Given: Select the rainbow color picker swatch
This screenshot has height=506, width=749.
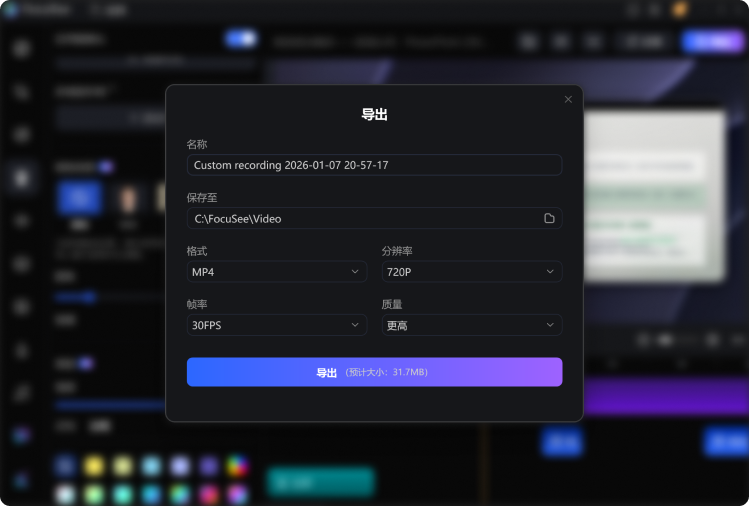Looking at the screenshot, I should tap(237, 465).
